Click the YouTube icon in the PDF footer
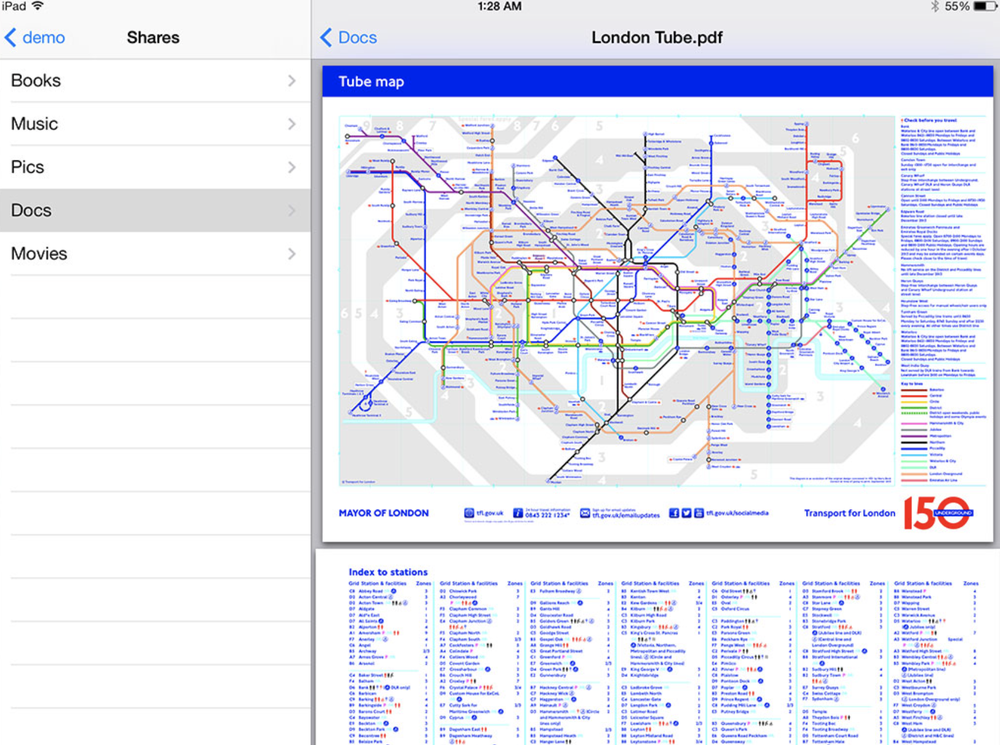 coord(698,511)
